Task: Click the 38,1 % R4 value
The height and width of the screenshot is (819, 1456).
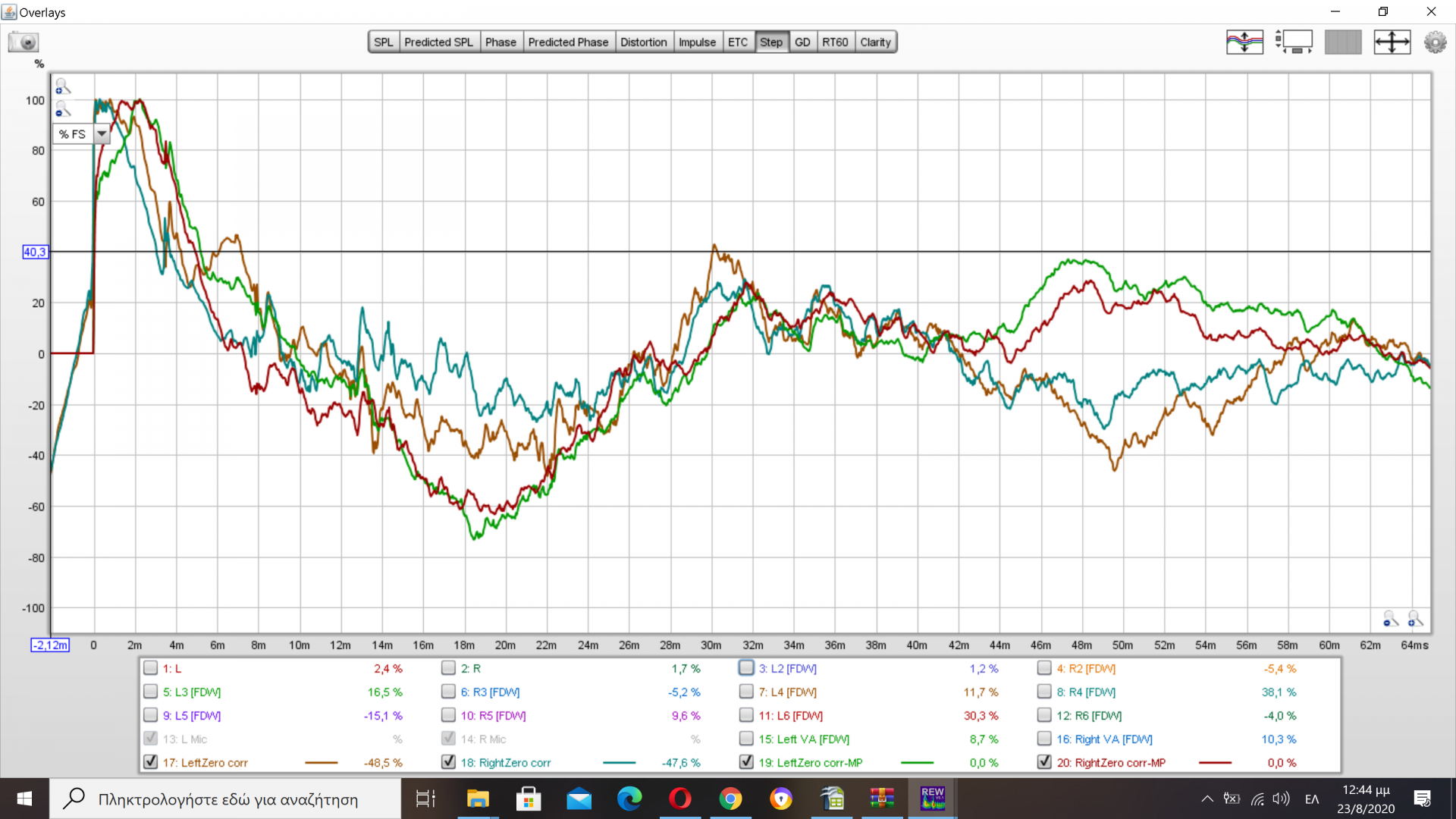Action: (x=1279, y=692)
